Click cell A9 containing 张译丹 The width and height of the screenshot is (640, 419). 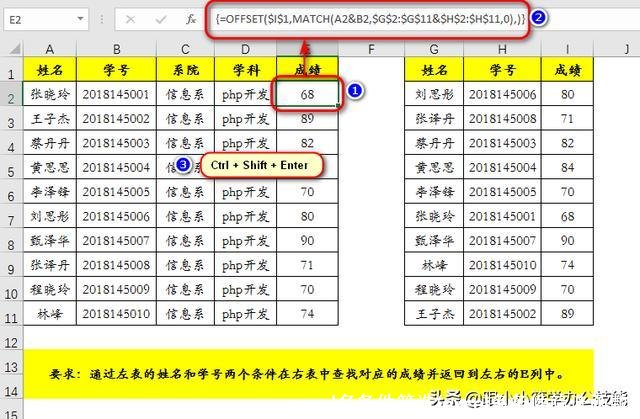50,265
